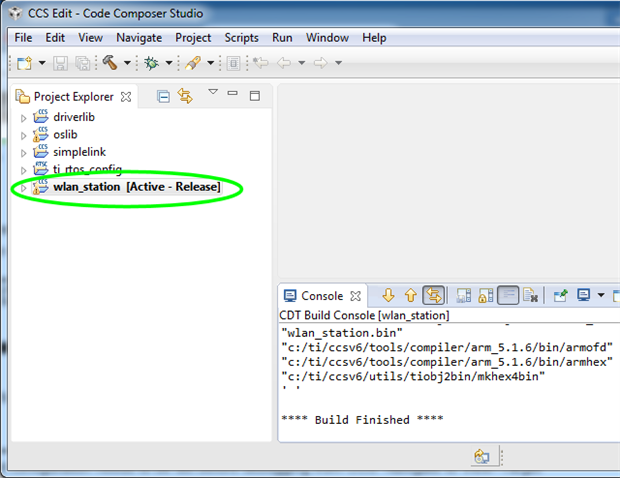The height and width of the screenshot is (478, 620).
Task: Close the Project Explorer view
Action: coord(126,96)
